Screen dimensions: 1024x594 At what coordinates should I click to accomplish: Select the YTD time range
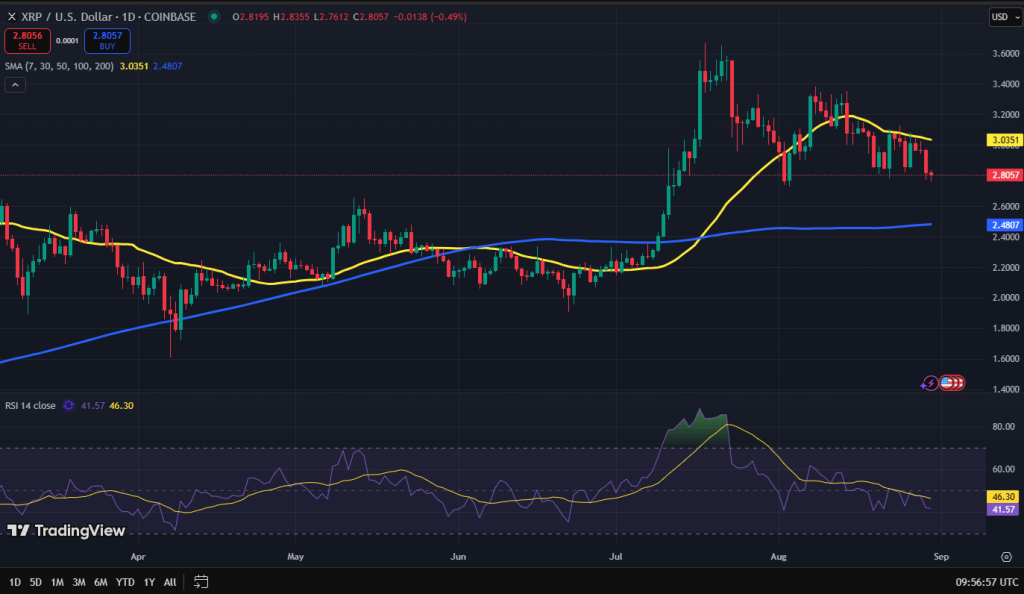pyautogui.click(x=125, y=582)
